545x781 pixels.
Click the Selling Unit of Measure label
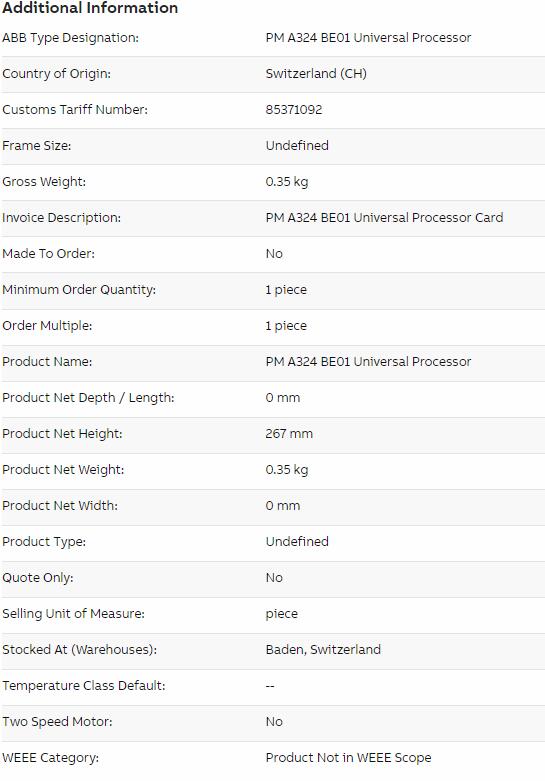73,614
